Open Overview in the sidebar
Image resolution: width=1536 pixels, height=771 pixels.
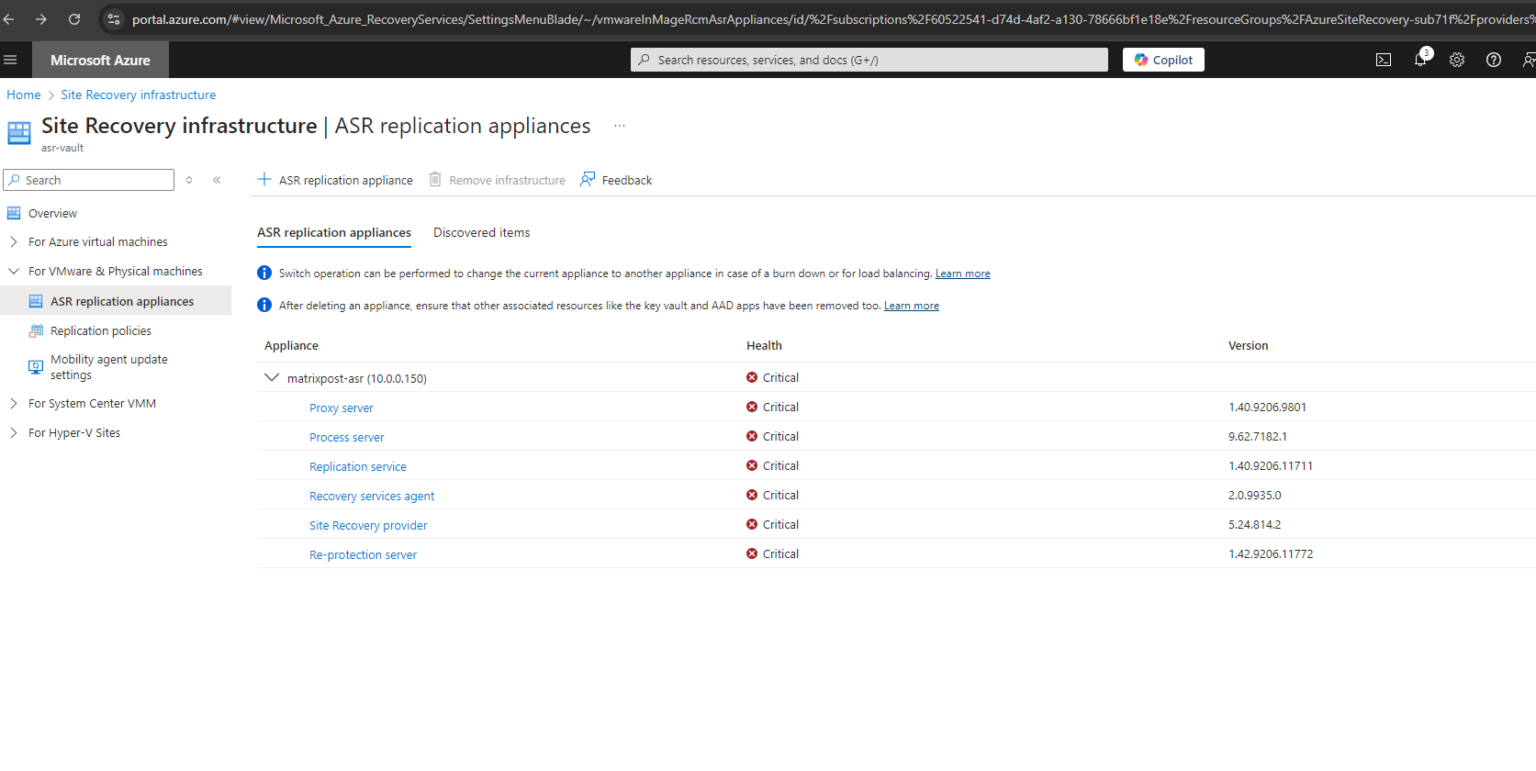pos(52,213)
